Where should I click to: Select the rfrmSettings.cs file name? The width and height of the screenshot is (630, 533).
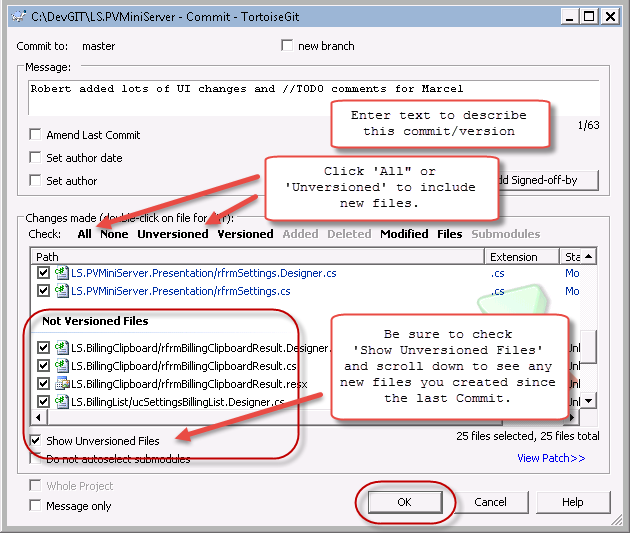point(181,291)
